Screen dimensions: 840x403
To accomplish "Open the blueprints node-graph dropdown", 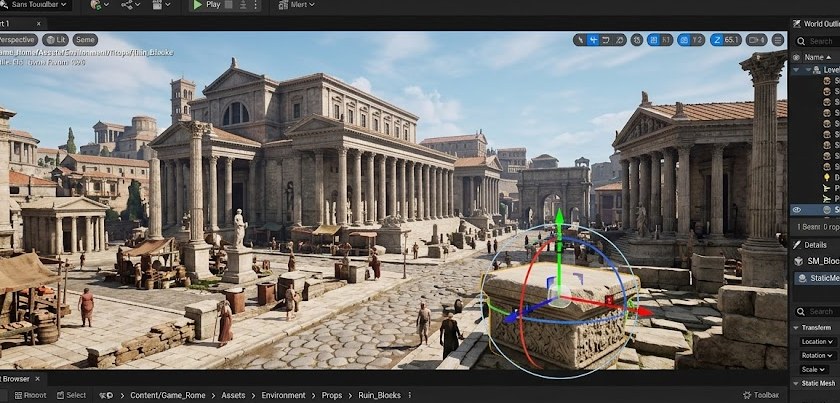I will coord(130,5).
